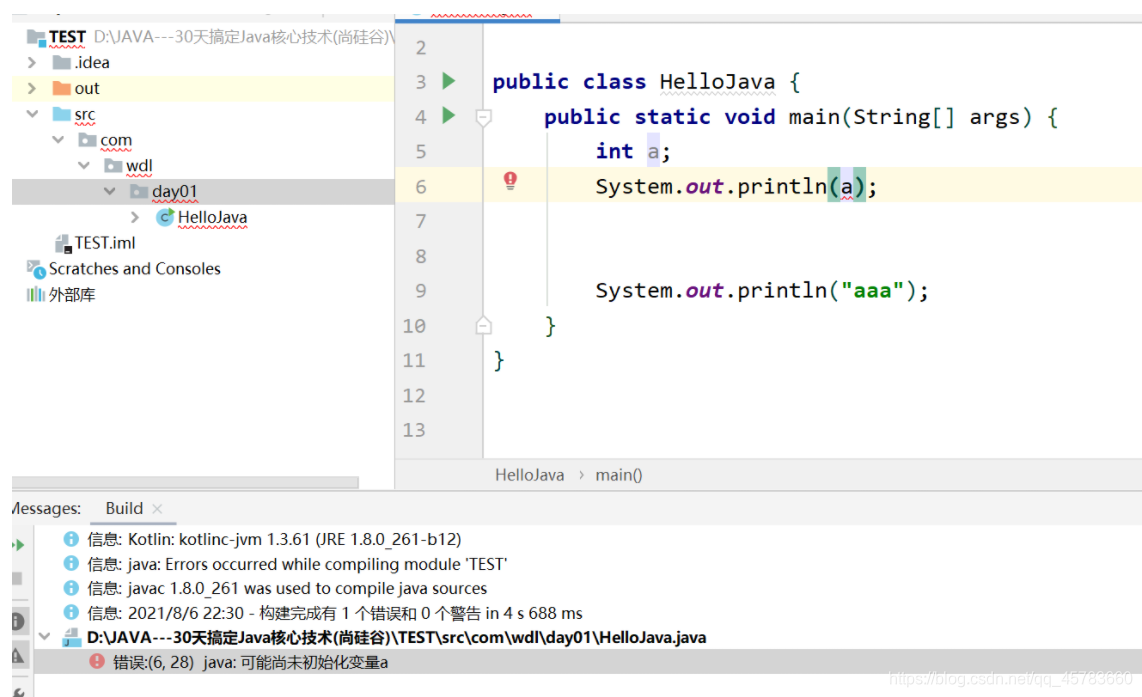Select 'Errors occurred while compiling module' message
1142x697 pixels.
tap(297, 564)
